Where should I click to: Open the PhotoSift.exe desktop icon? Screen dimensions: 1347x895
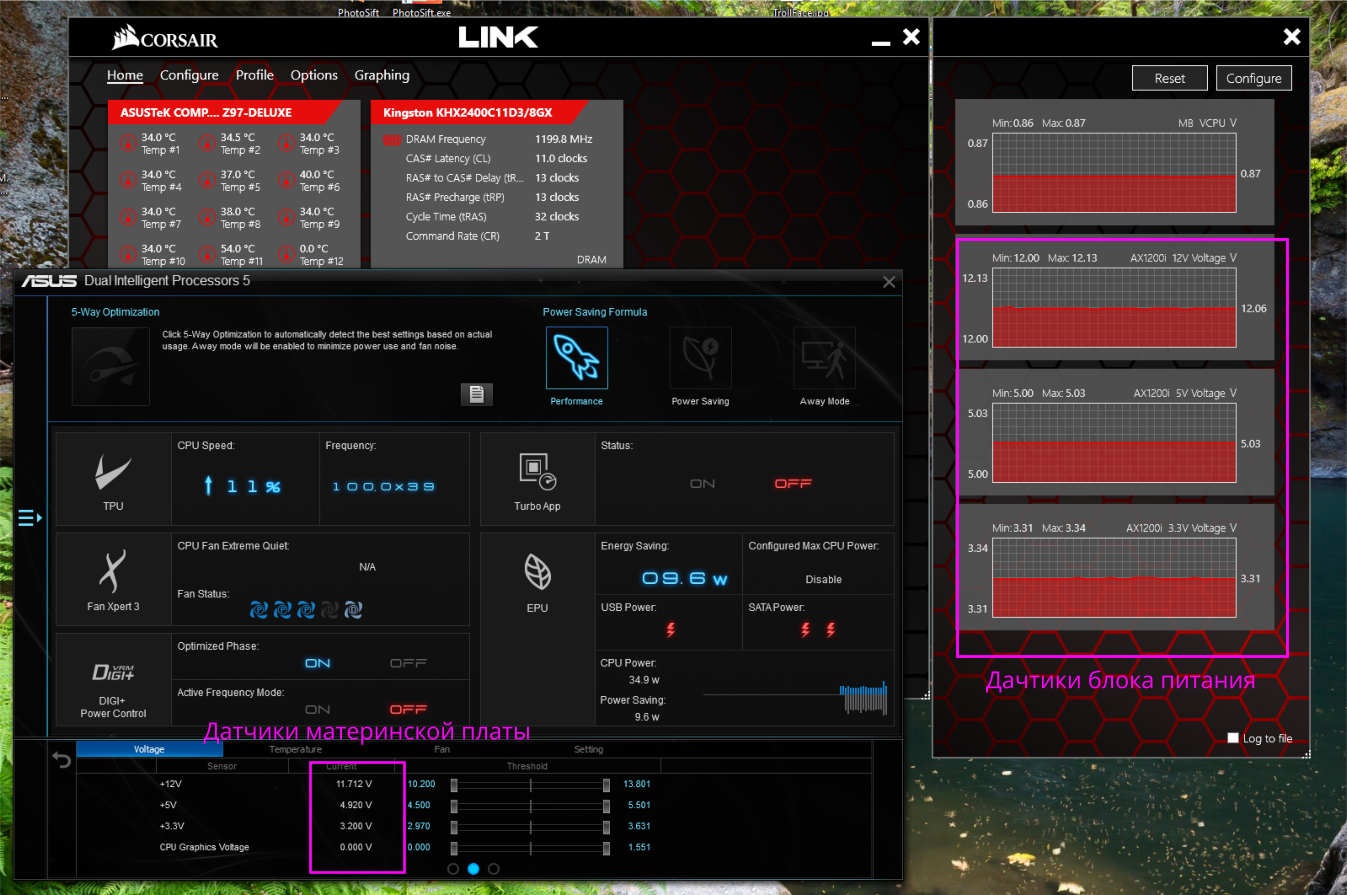[421, 10]
